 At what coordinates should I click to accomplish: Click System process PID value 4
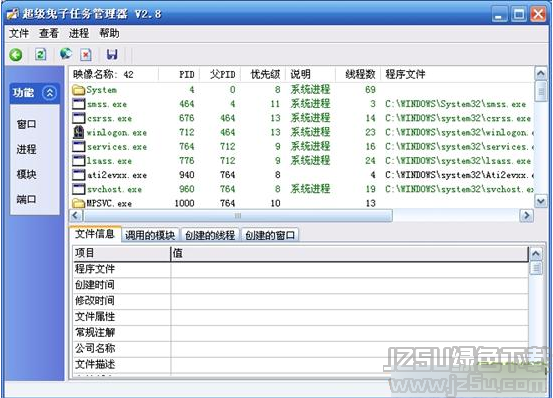[192, 90]
